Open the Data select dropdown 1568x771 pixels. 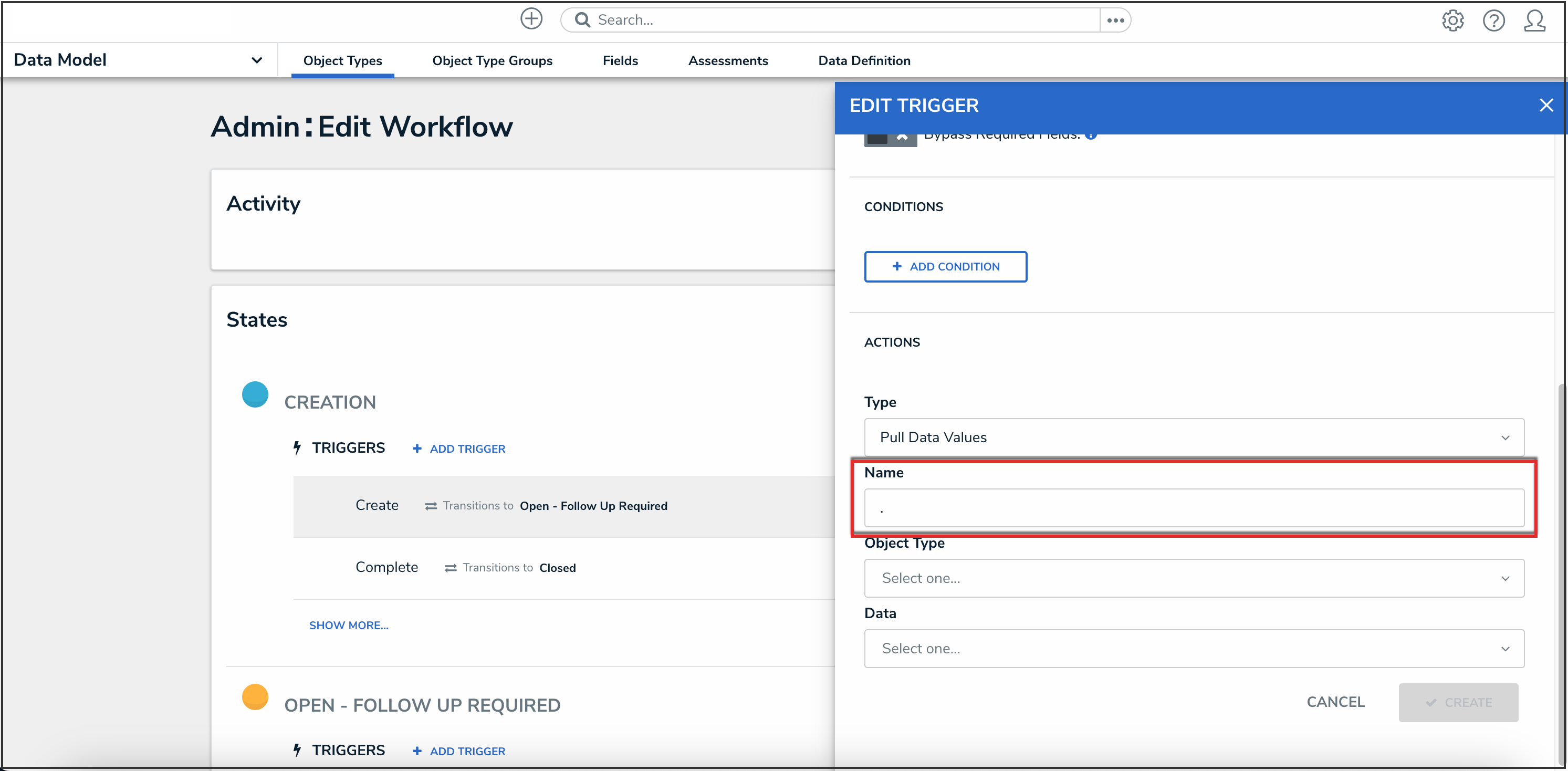tap(1193, 649)
